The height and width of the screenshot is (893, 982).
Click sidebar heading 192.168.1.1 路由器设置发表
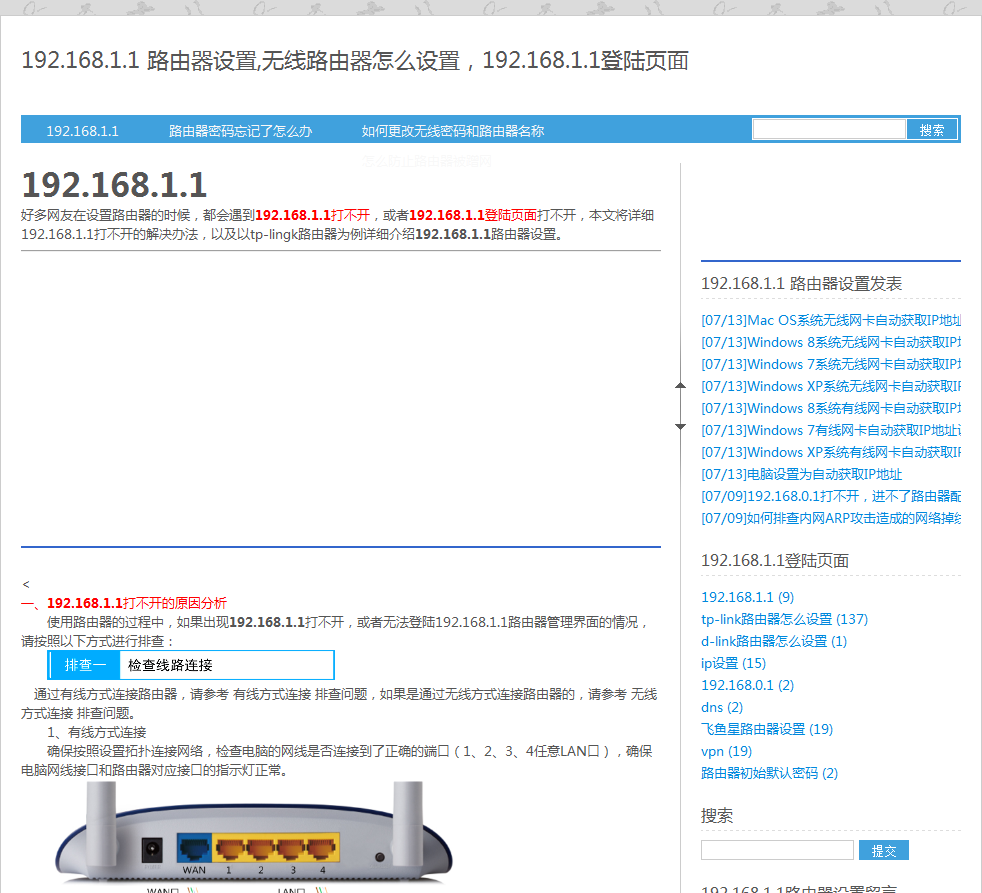801,283
